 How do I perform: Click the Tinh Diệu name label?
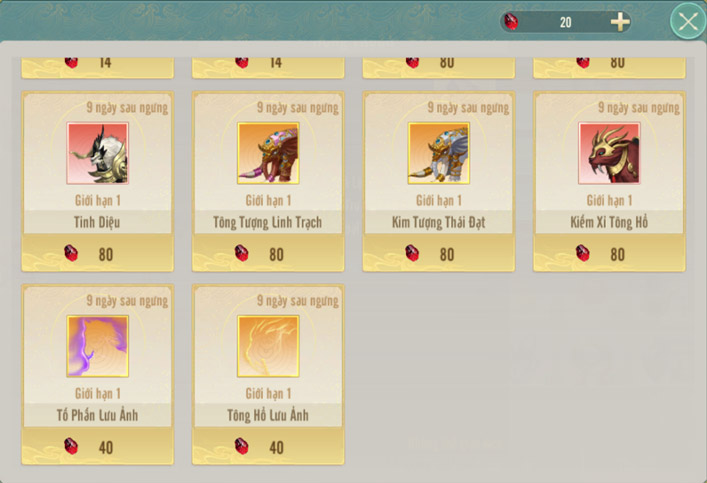coord(97,222)
